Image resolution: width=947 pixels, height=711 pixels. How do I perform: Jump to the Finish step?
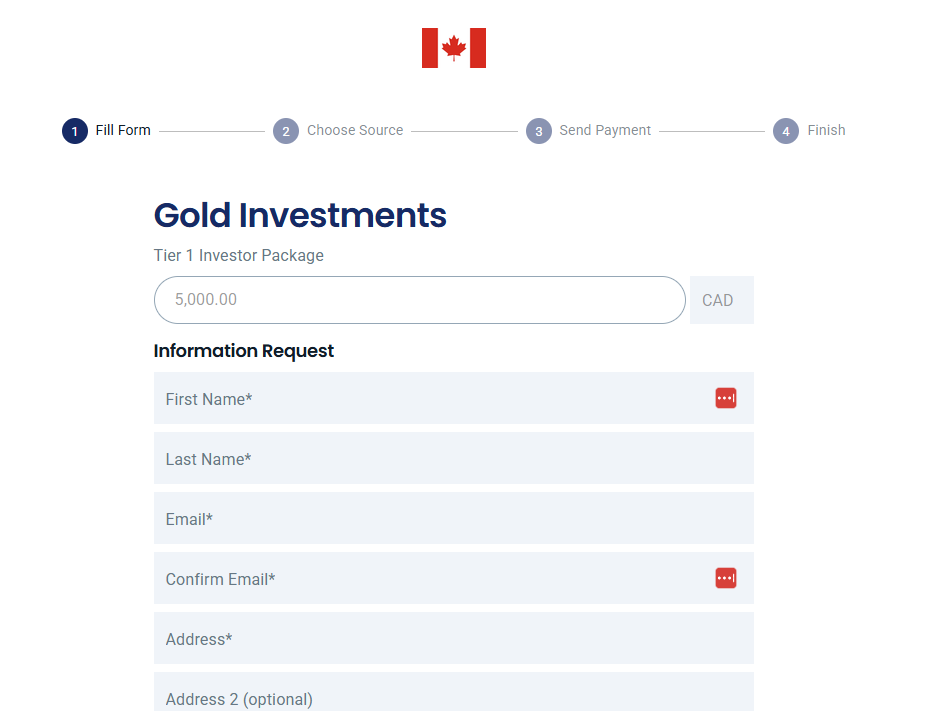click(x=826, y=130)
